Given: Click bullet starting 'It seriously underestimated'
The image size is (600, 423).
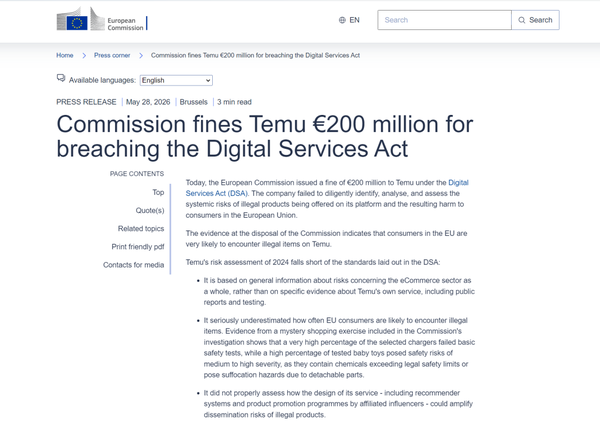Looking at the screenshot, I should tap(339, 348).
